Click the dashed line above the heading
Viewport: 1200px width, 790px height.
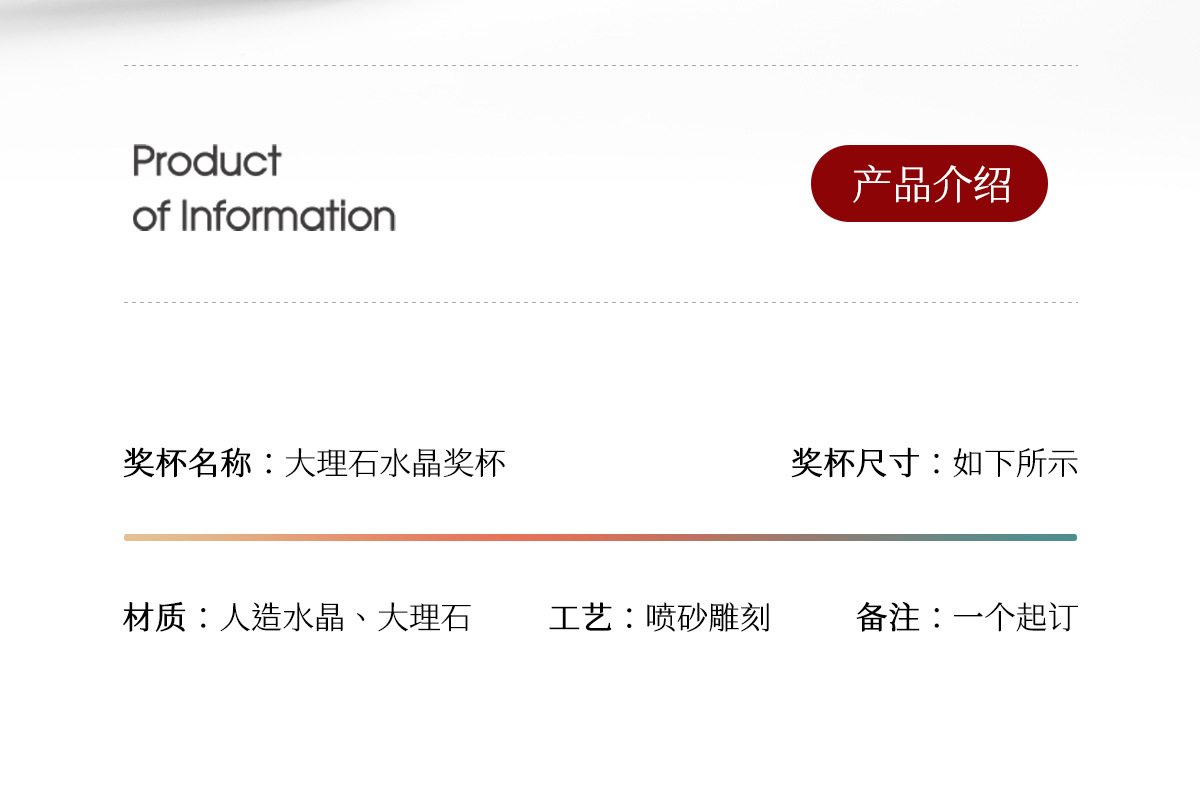[x=600, y=66]
